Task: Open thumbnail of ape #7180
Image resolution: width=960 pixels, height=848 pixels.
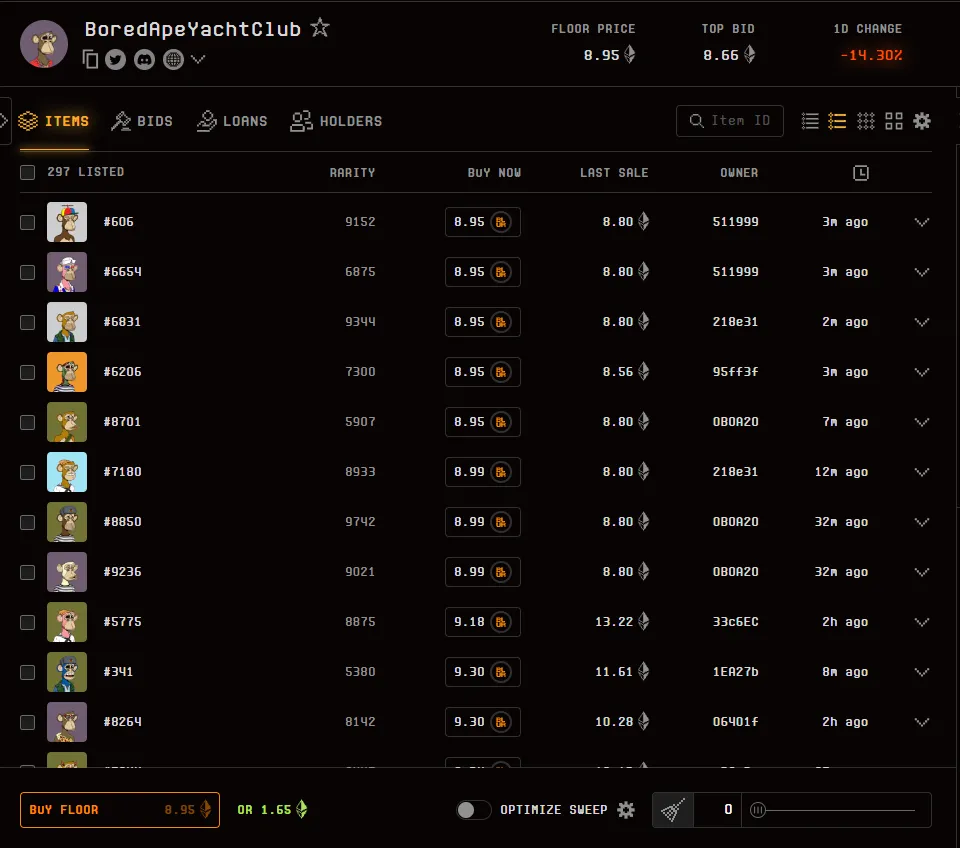Action: [67, 472]
